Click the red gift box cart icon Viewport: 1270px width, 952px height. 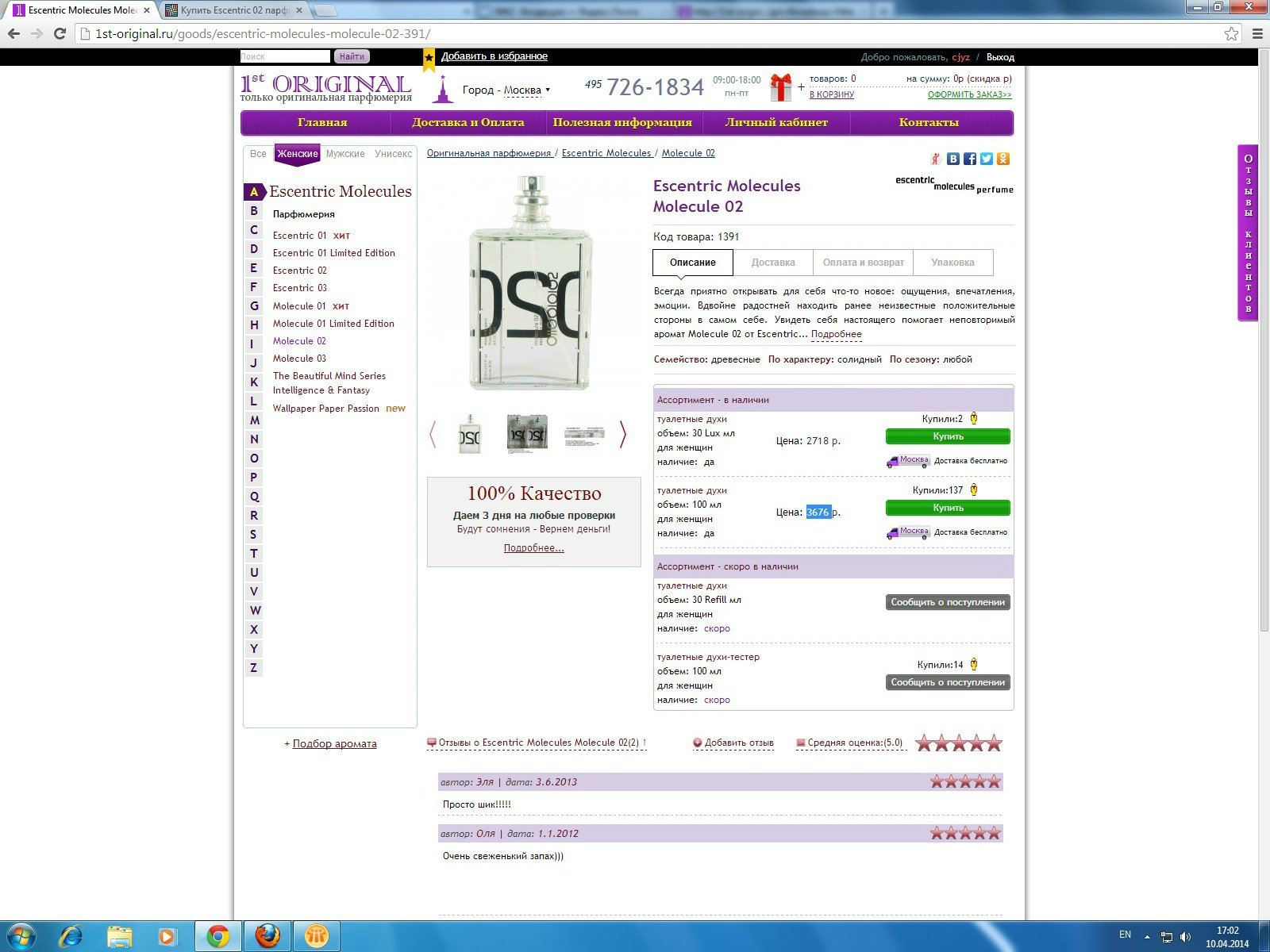[x=781, y=86]
